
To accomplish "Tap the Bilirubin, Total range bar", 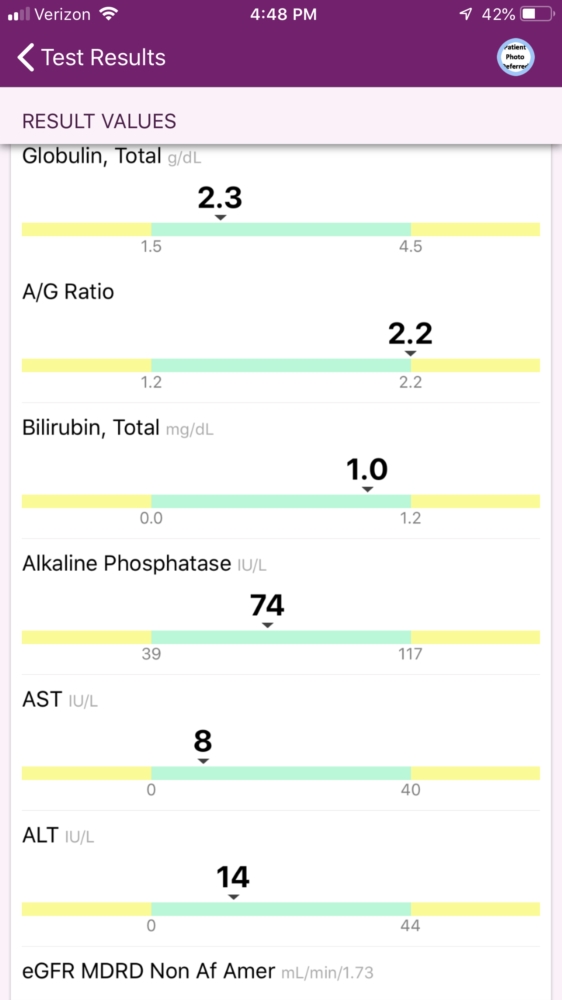I will tap(281, 501).
